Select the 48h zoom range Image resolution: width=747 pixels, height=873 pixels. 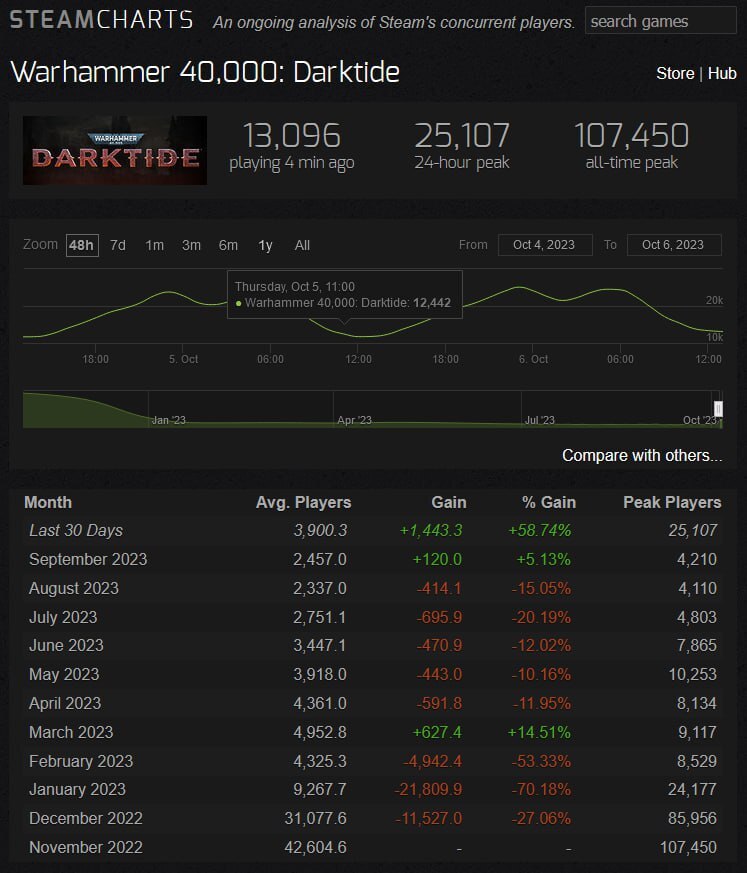[82, 246]
